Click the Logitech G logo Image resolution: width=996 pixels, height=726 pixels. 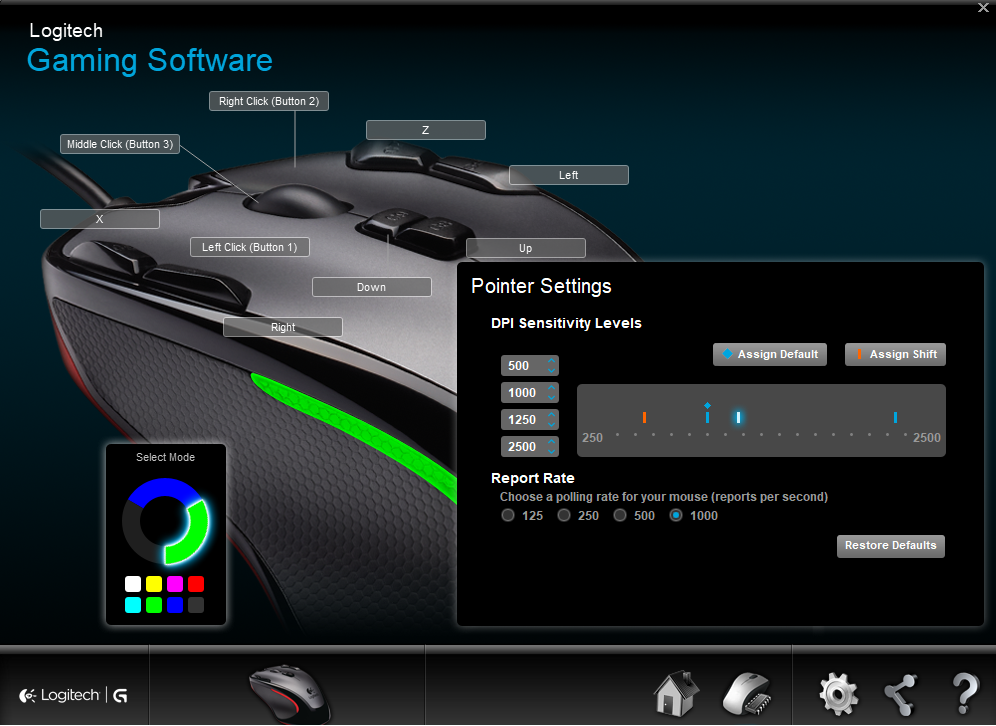tap(73, 696)
